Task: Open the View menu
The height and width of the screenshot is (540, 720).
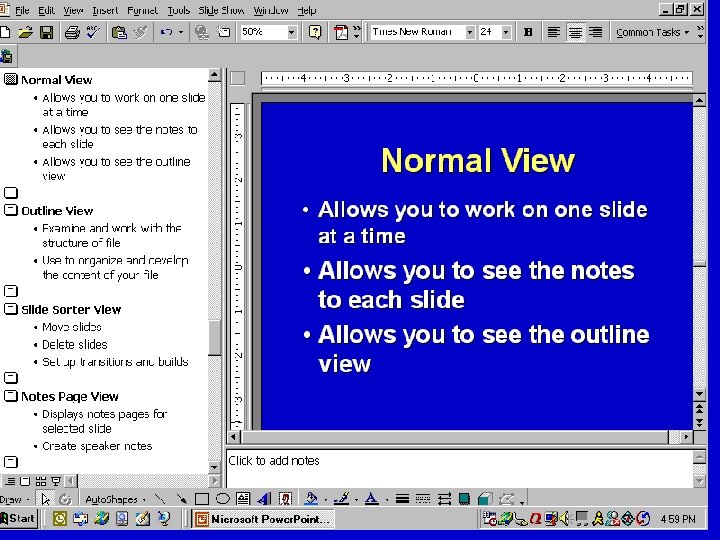Action: 73,10
